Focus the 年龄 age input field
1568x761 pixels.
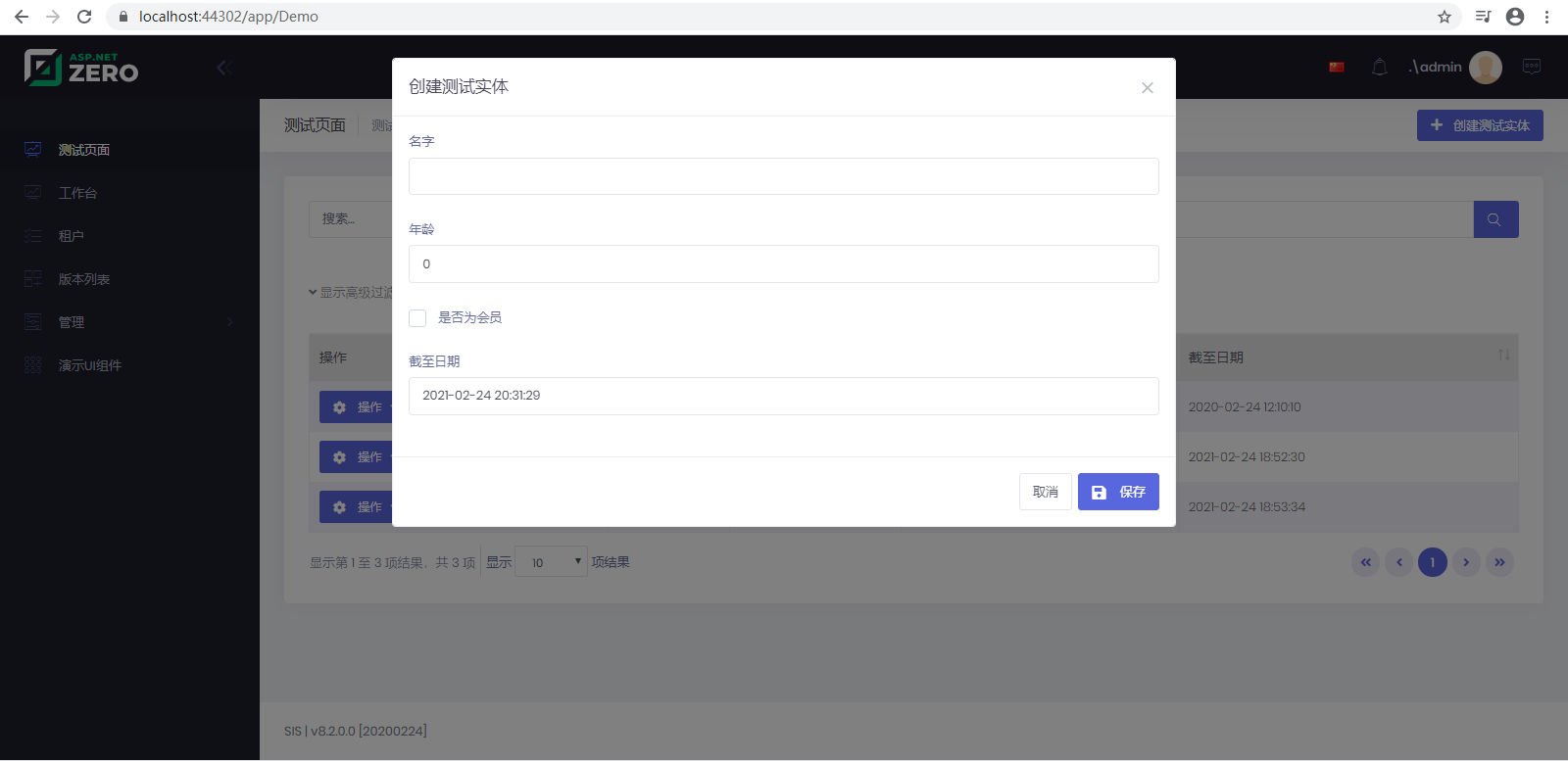click(x=784, y=264)
